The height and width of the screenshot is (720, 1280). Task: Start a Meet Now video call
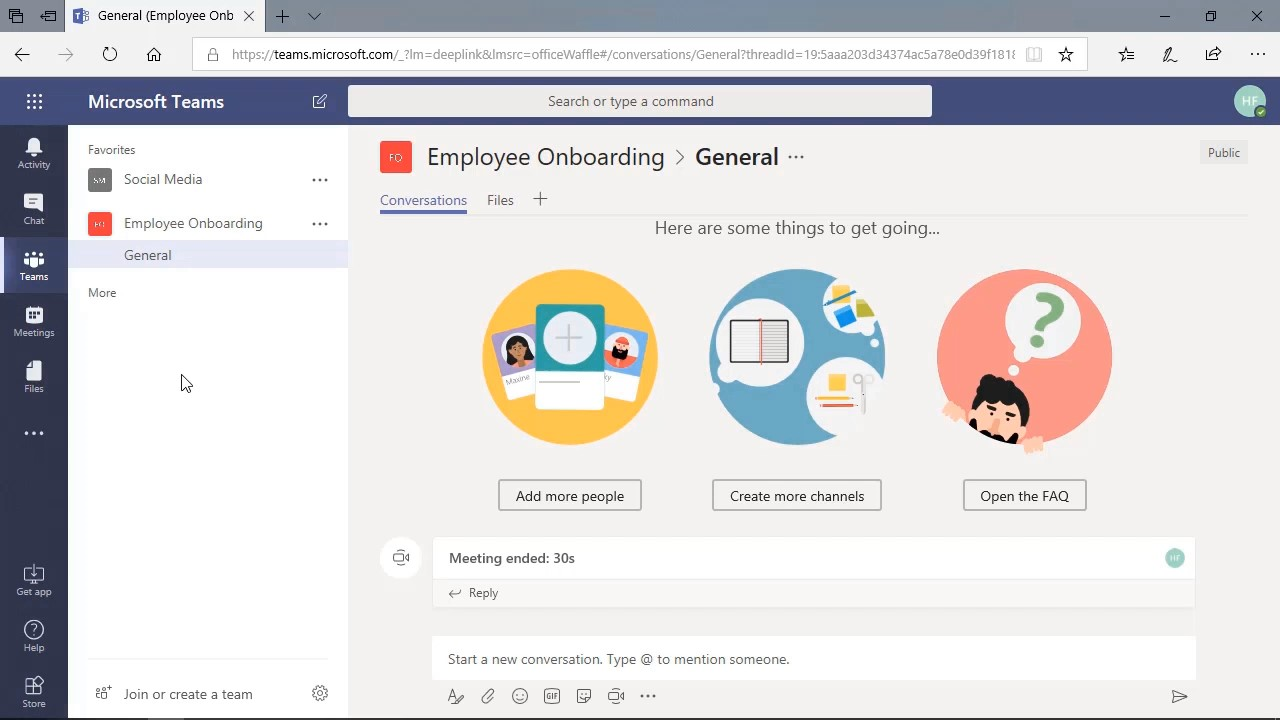(616, 696)
